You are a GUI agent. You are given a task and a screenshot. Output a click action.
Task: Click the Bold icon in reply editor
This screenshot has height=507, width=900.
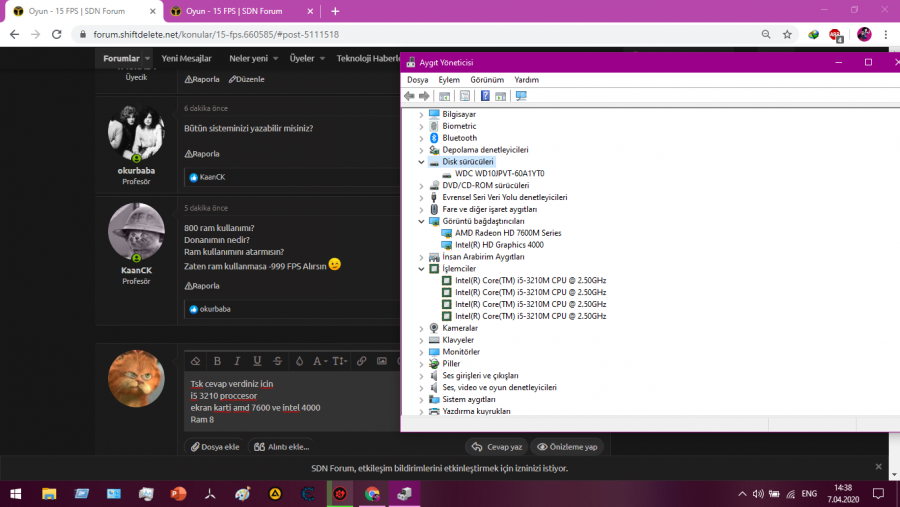click(x=215, y=361)
